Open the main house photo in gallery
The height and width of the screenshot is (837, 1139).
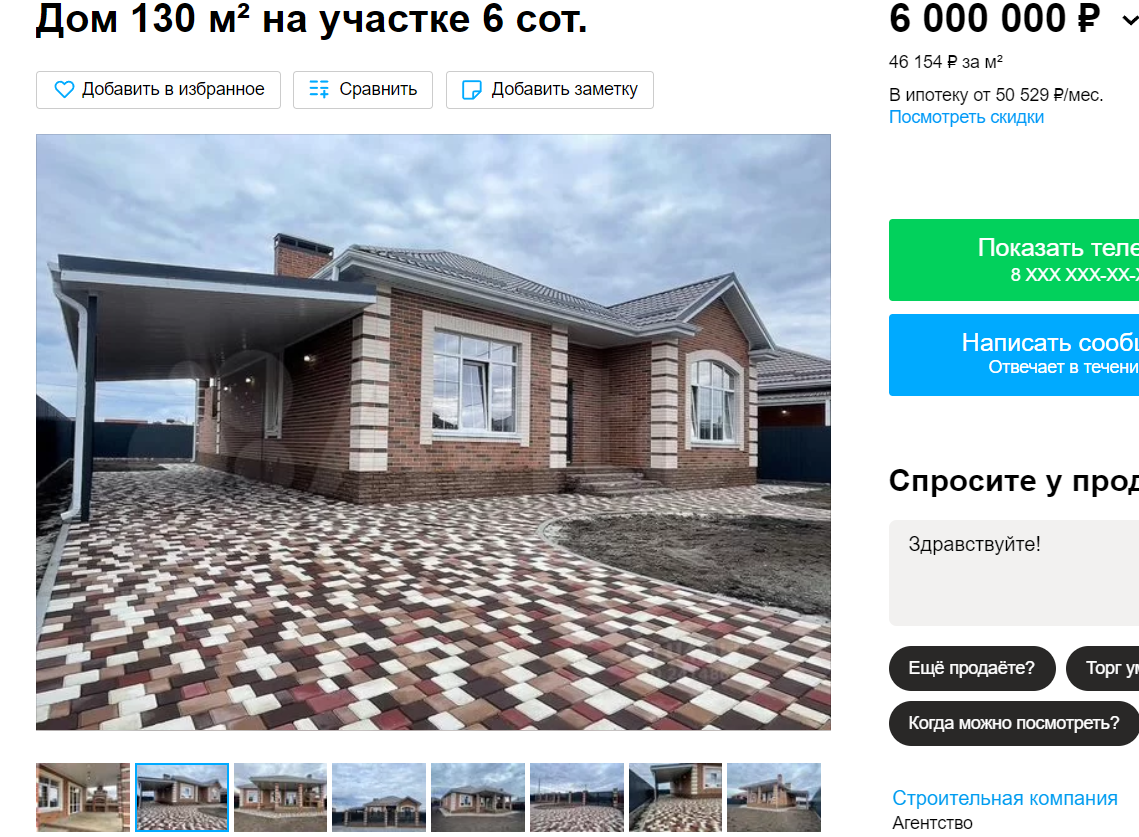click(434, 432)
